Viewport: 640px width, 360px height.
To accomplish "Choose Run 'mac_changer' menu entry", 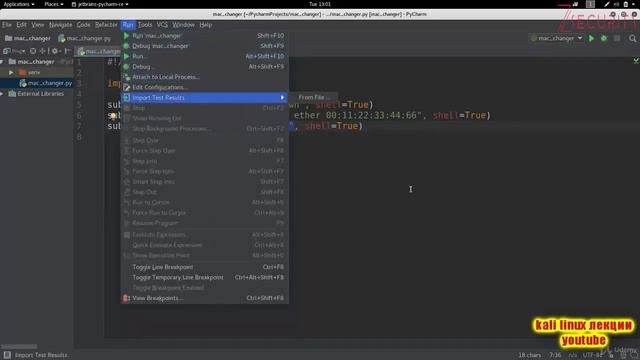I will [x=204, y=36].
